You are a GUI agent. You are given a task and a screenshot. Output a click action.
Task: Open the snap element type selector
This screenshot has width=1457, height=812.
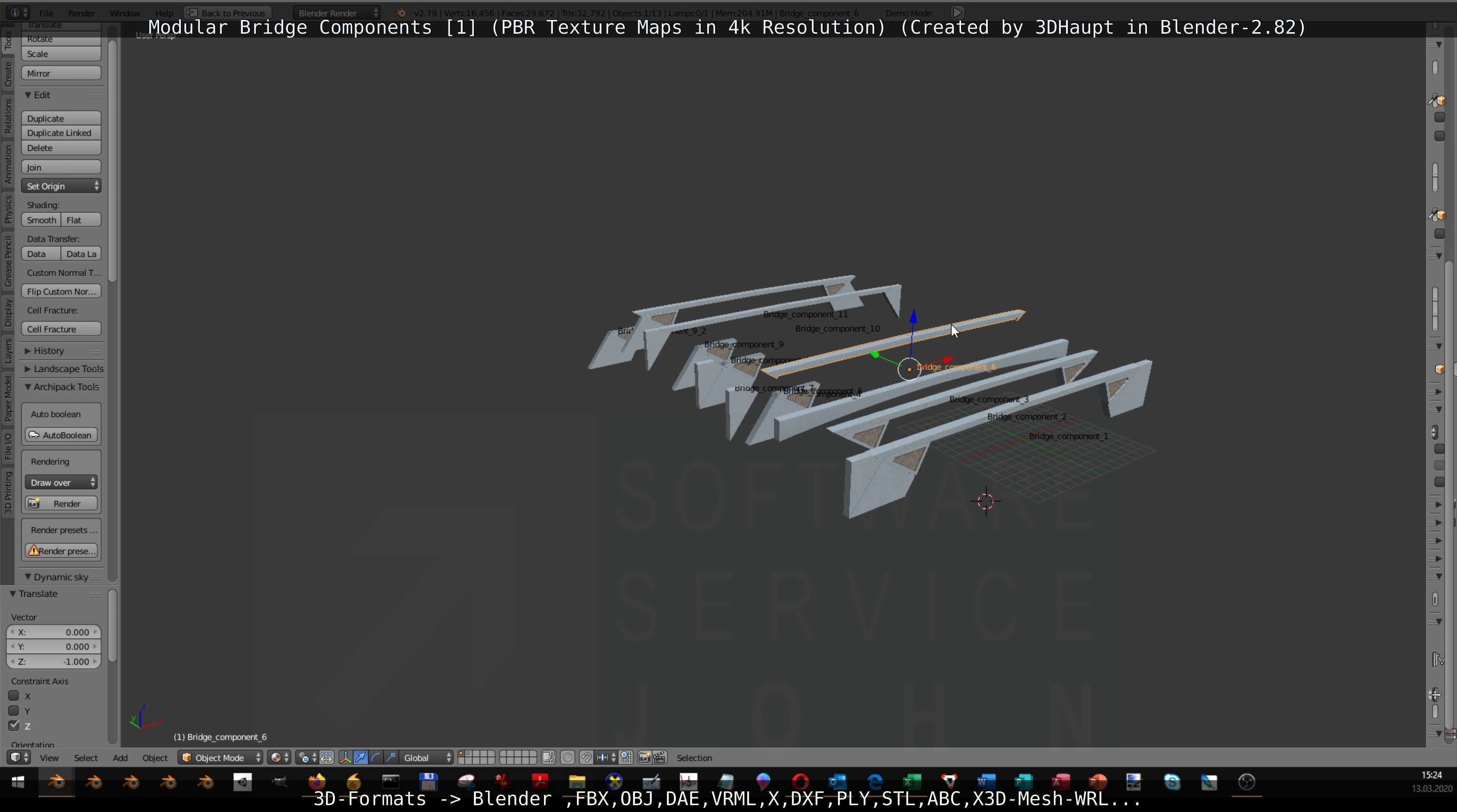tap(606, 758)
